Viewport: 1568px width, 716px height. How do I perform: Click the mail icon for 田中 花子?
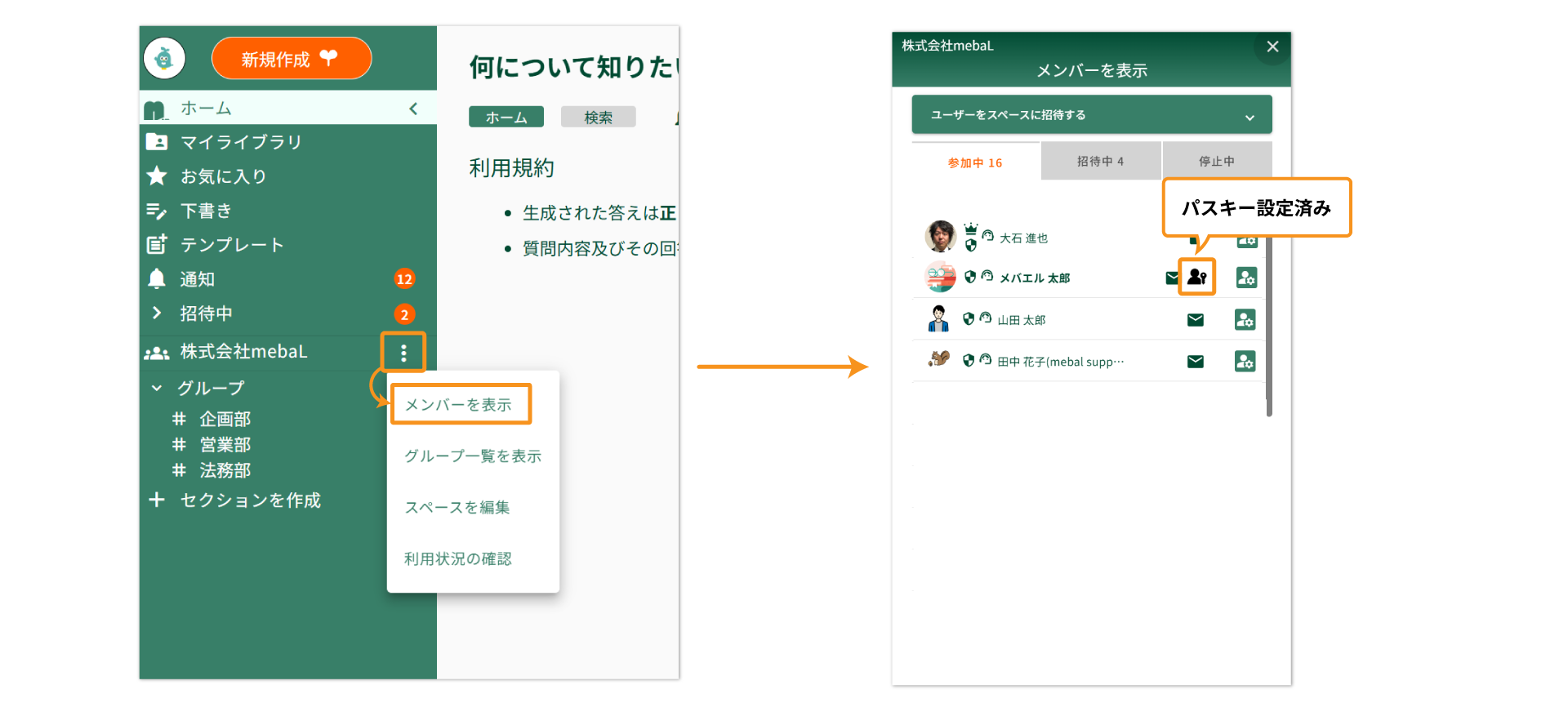pyautogui.click(x=1195, y=362)
